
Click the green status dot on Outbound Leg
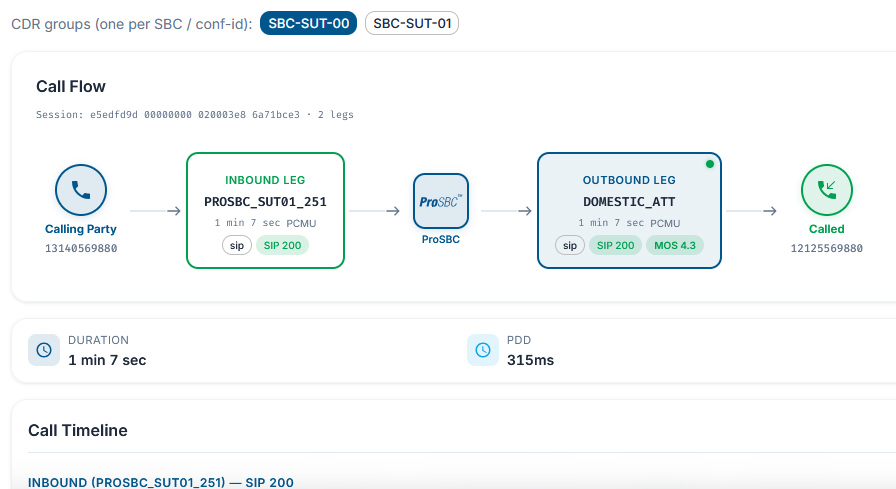(x=710, y=164)
